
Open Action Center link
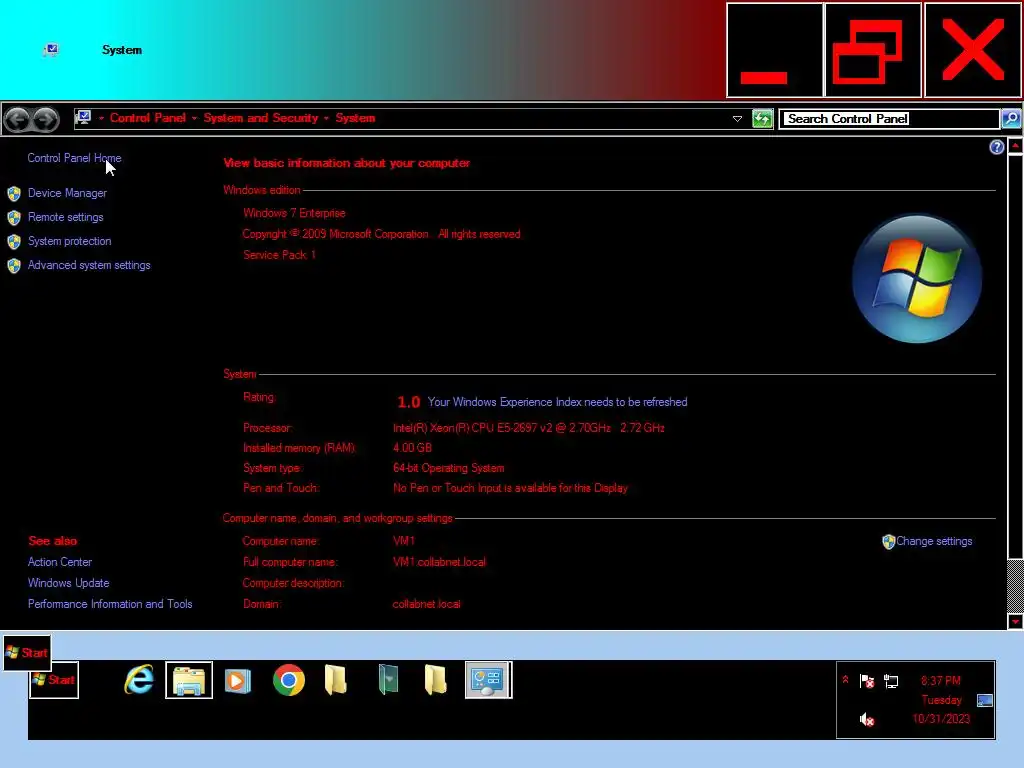point(59,562)
